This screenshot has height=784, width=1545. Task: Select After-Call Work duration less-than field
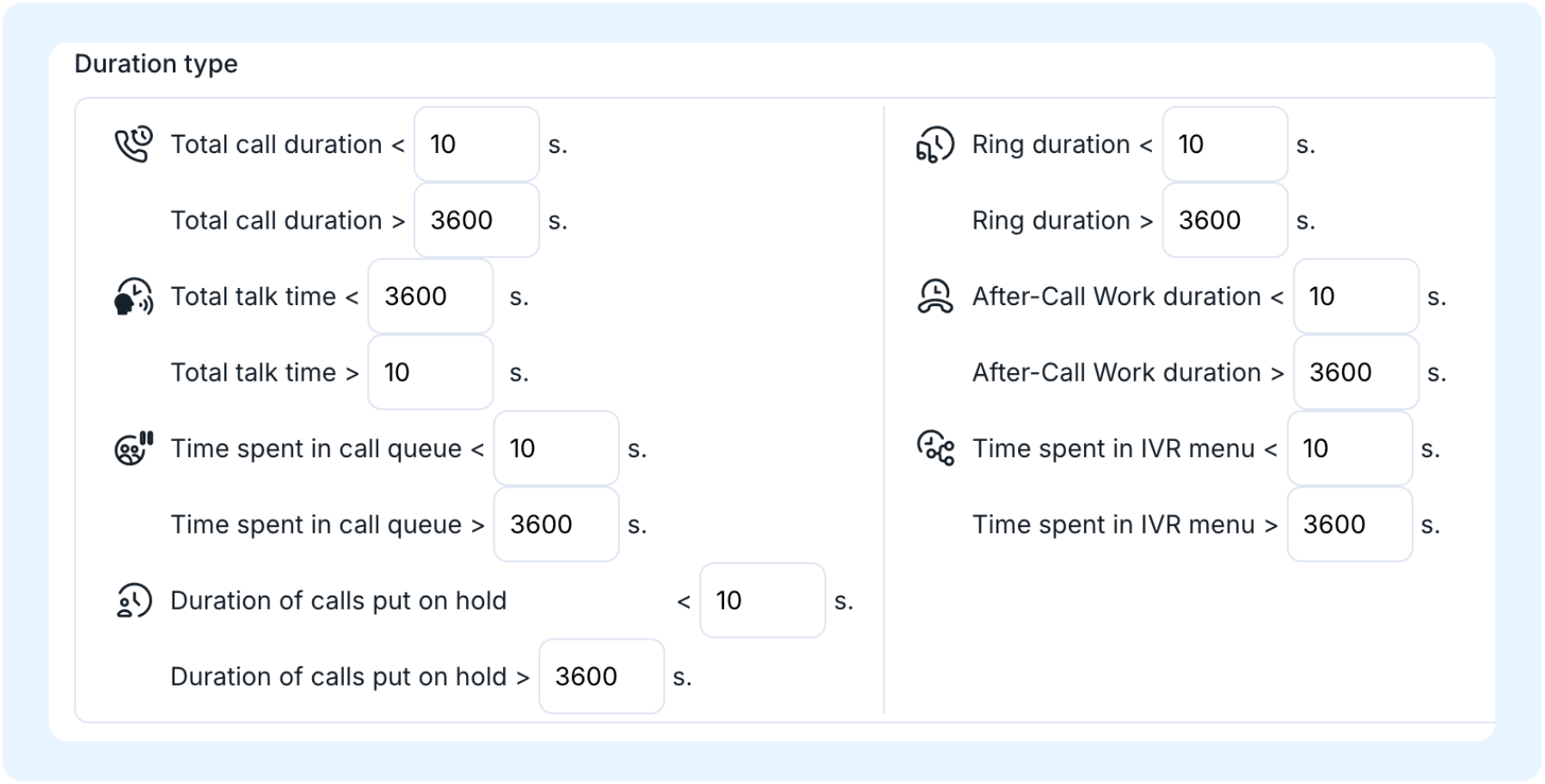click(1356, 297)
